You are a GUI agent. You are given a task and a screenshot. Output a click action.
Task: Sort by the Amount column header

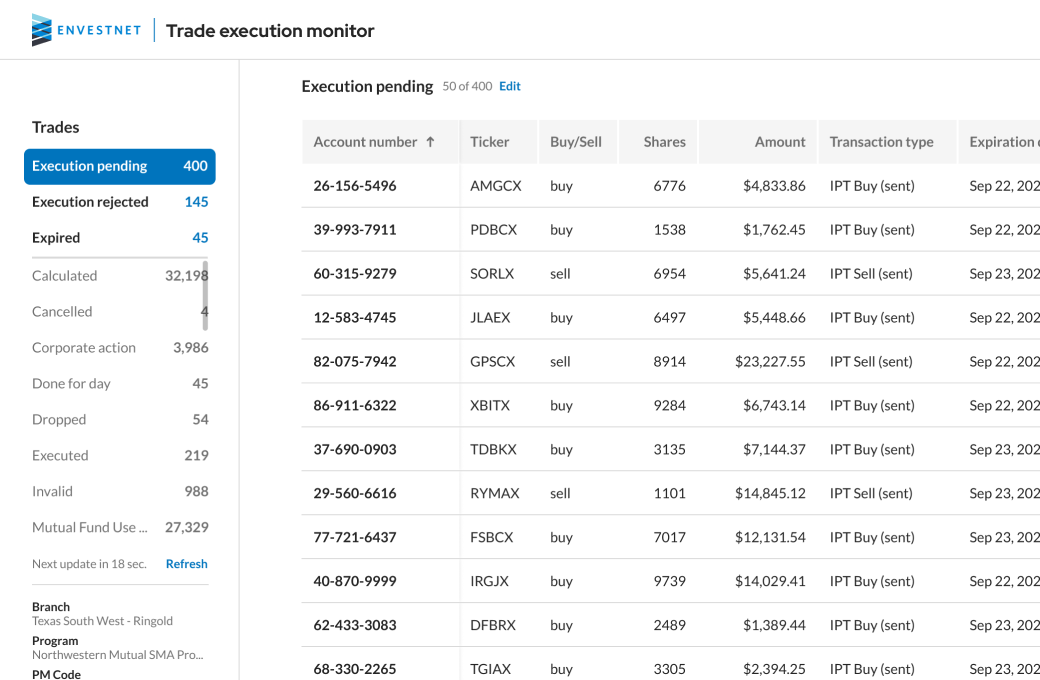780,142
